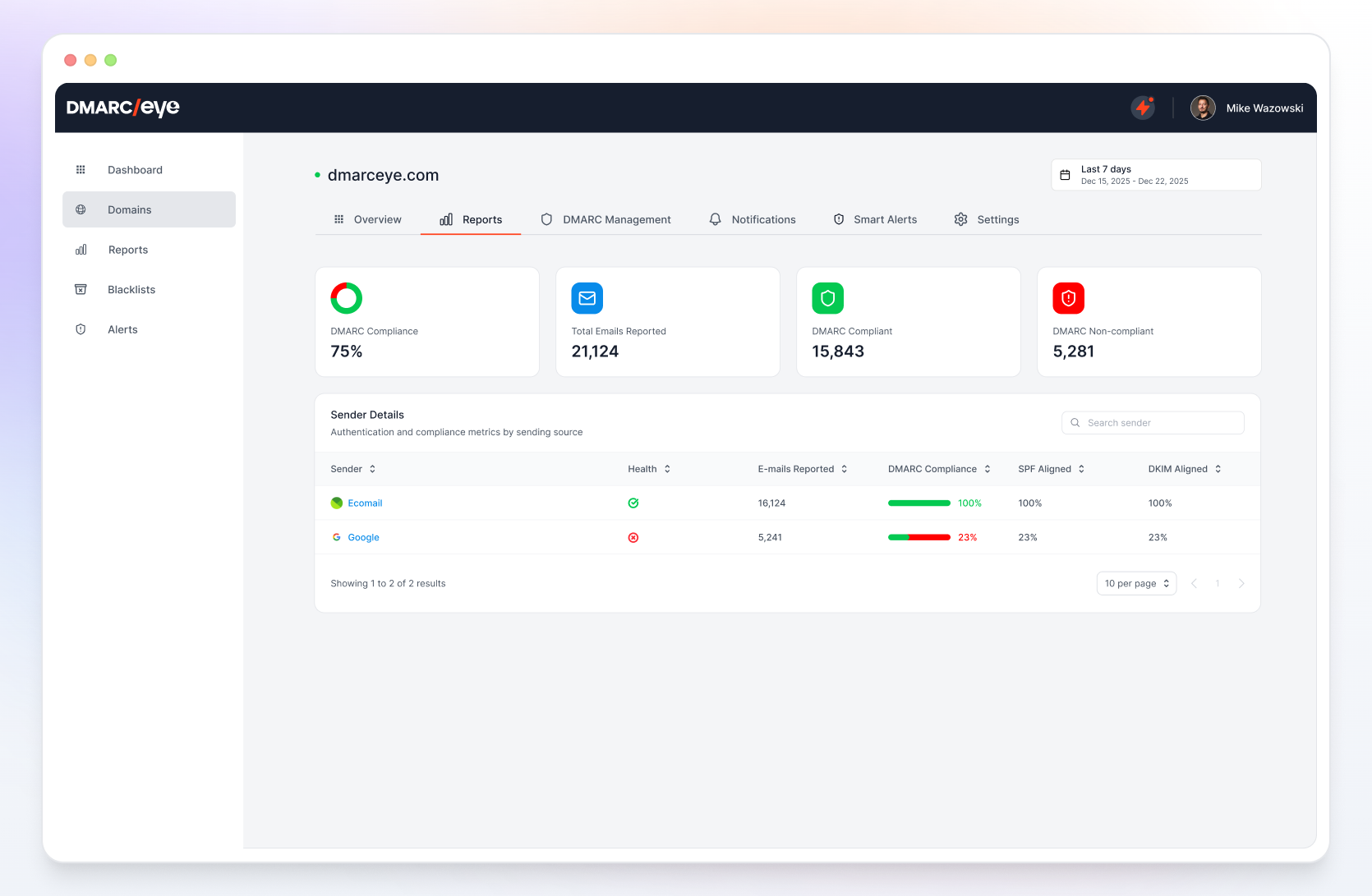Go to the previous results page
1372x896 pixels.
(1194, 583)
